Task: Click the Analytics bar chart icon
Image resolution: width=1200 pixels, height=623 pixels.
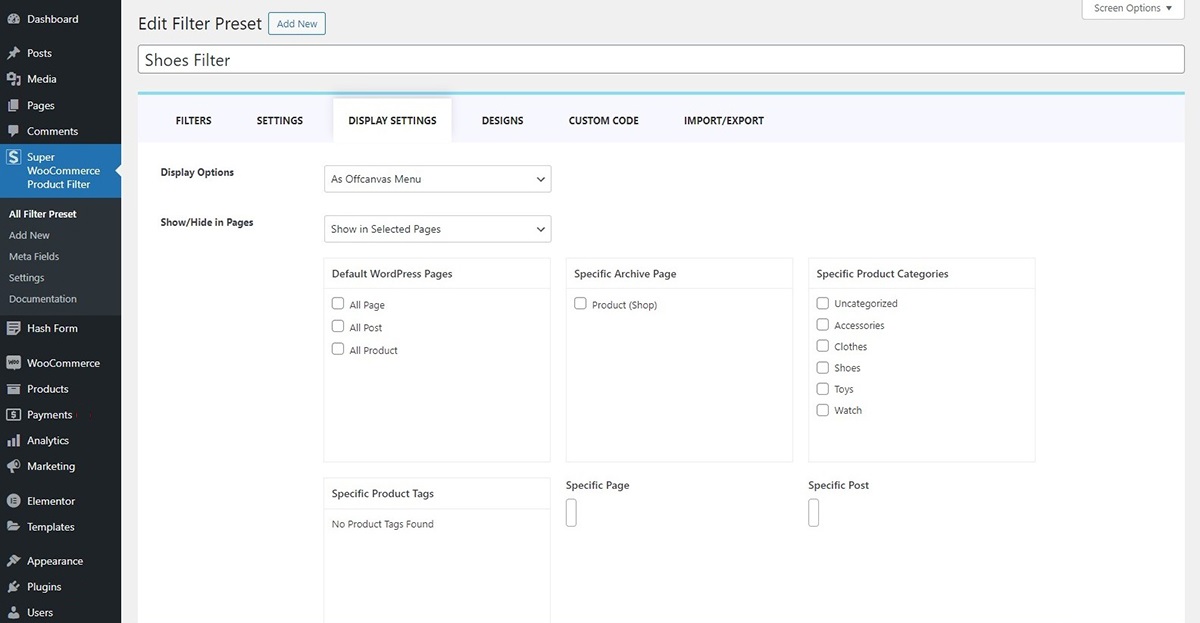Action: [x=13, y=440]
